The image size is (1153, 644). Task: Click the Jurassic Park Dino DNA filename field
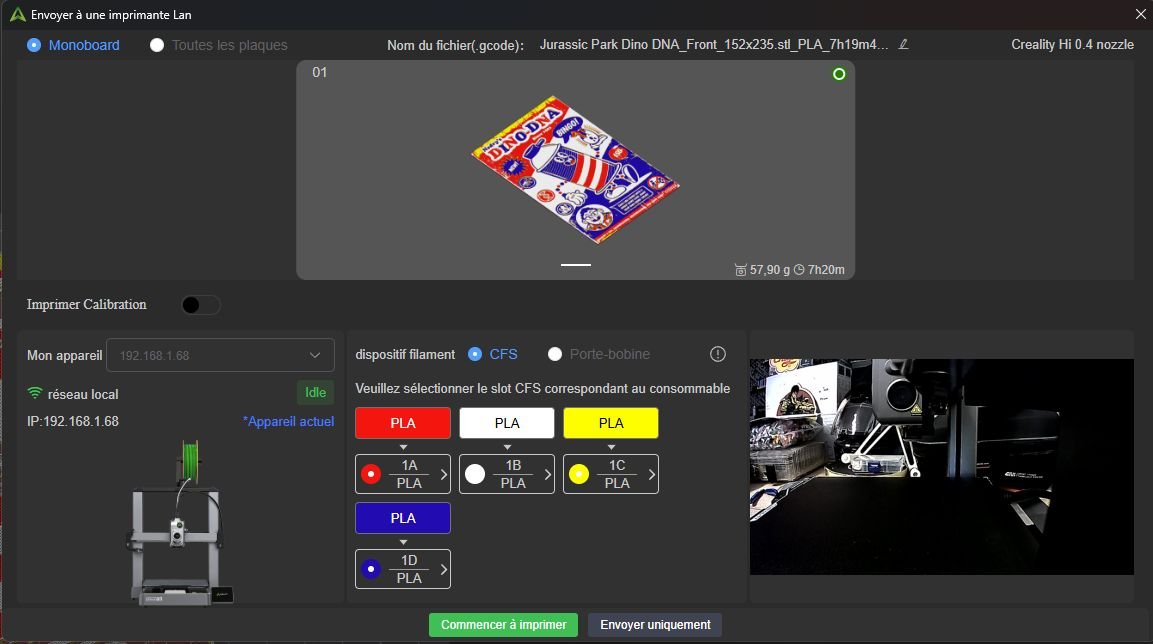click(714, 45)
